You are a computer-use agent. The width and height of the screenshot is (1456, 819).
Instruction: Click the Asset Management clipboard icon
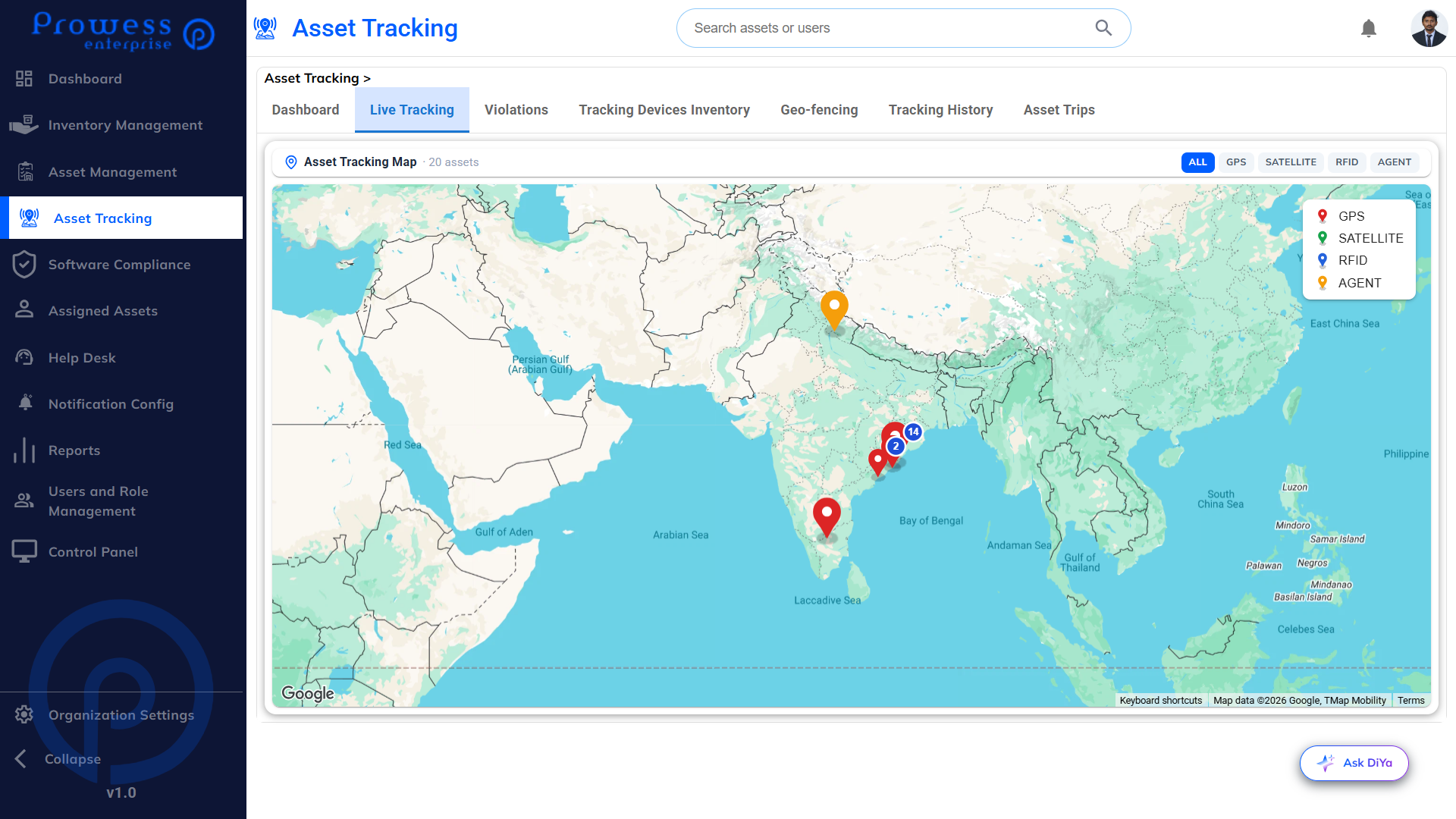click(x=25, y=172)
